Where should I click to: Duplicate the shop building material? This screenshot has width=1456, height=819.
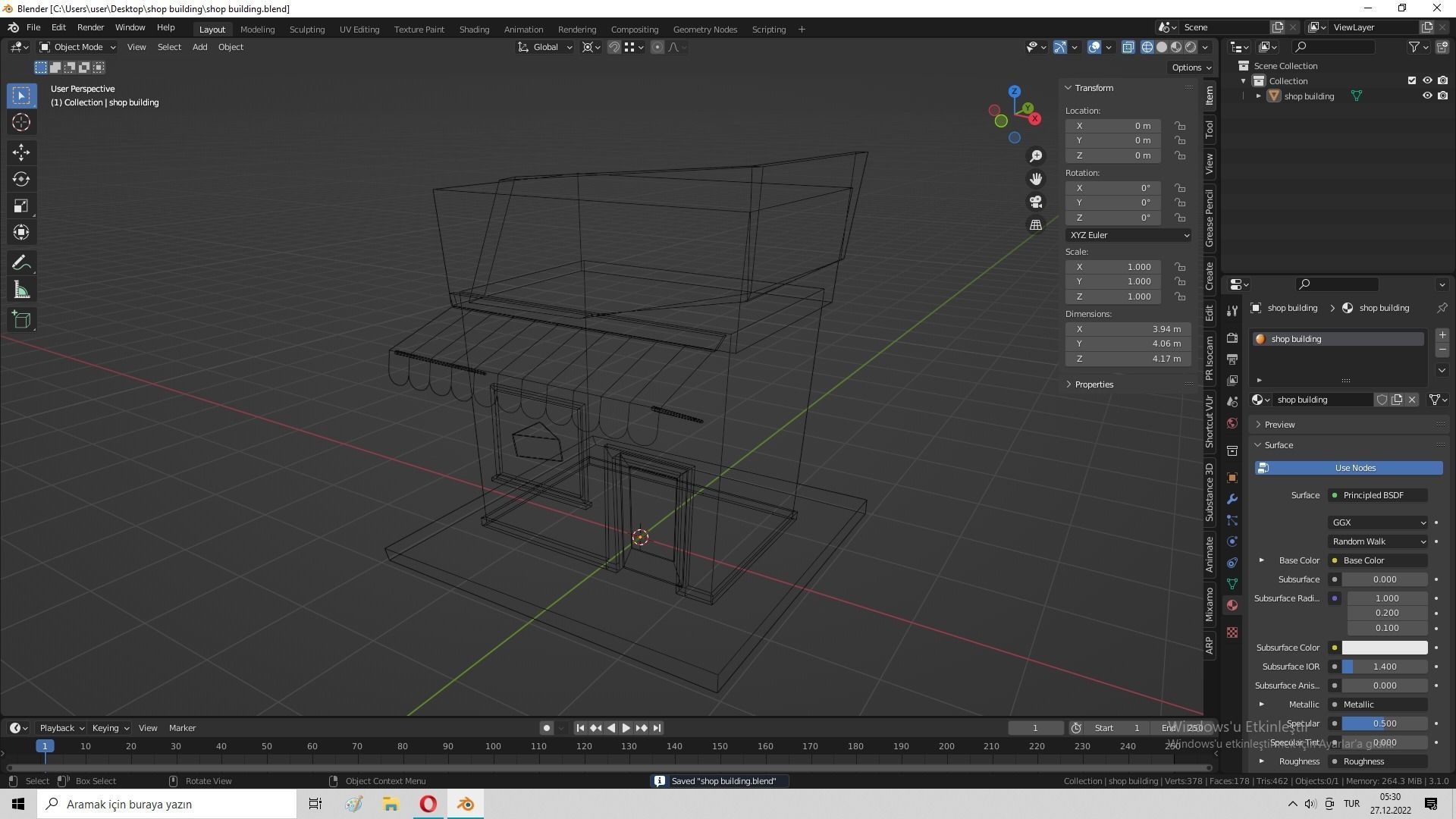pyautogui.click(x=1397, y=400)
